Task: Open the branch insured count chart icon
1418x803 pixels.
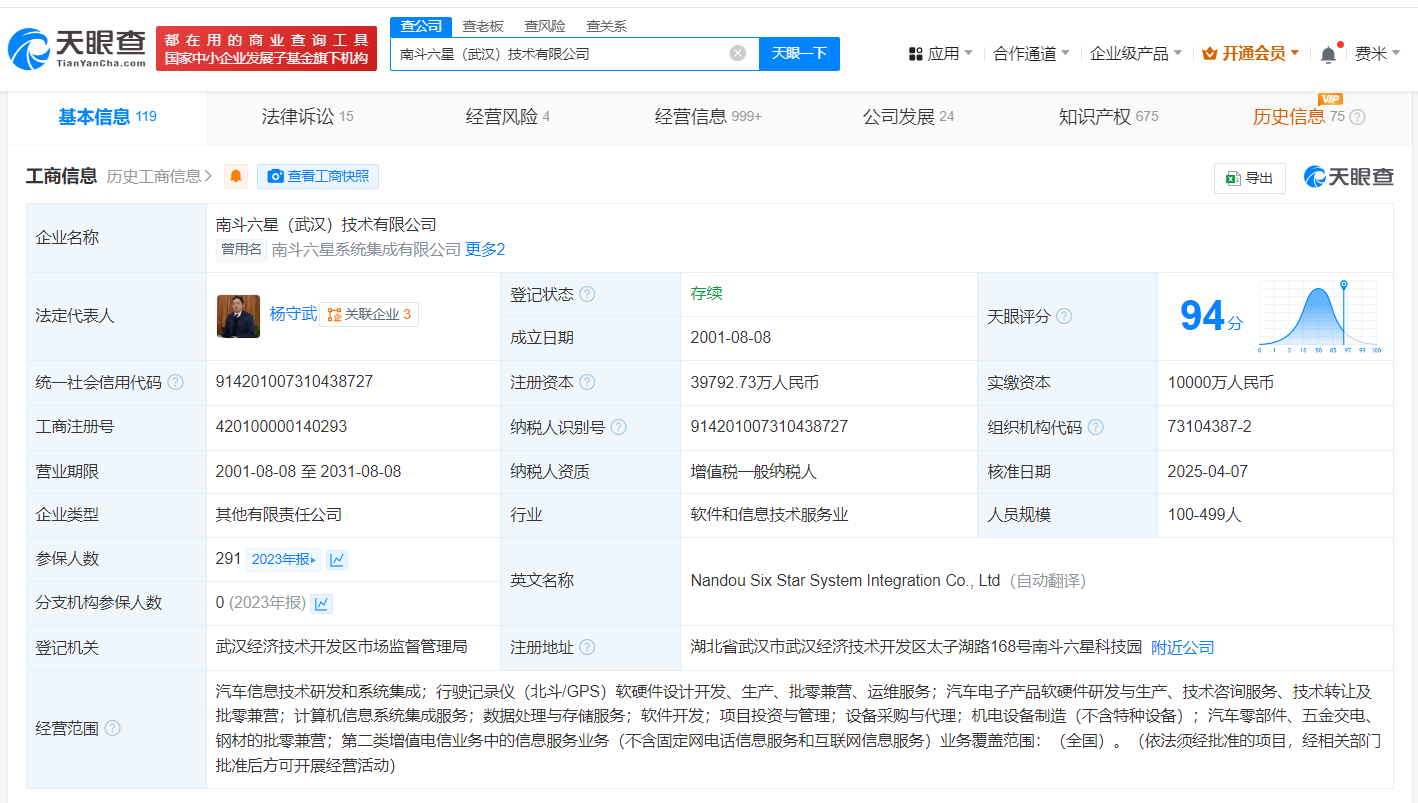Action: [321, 603]
